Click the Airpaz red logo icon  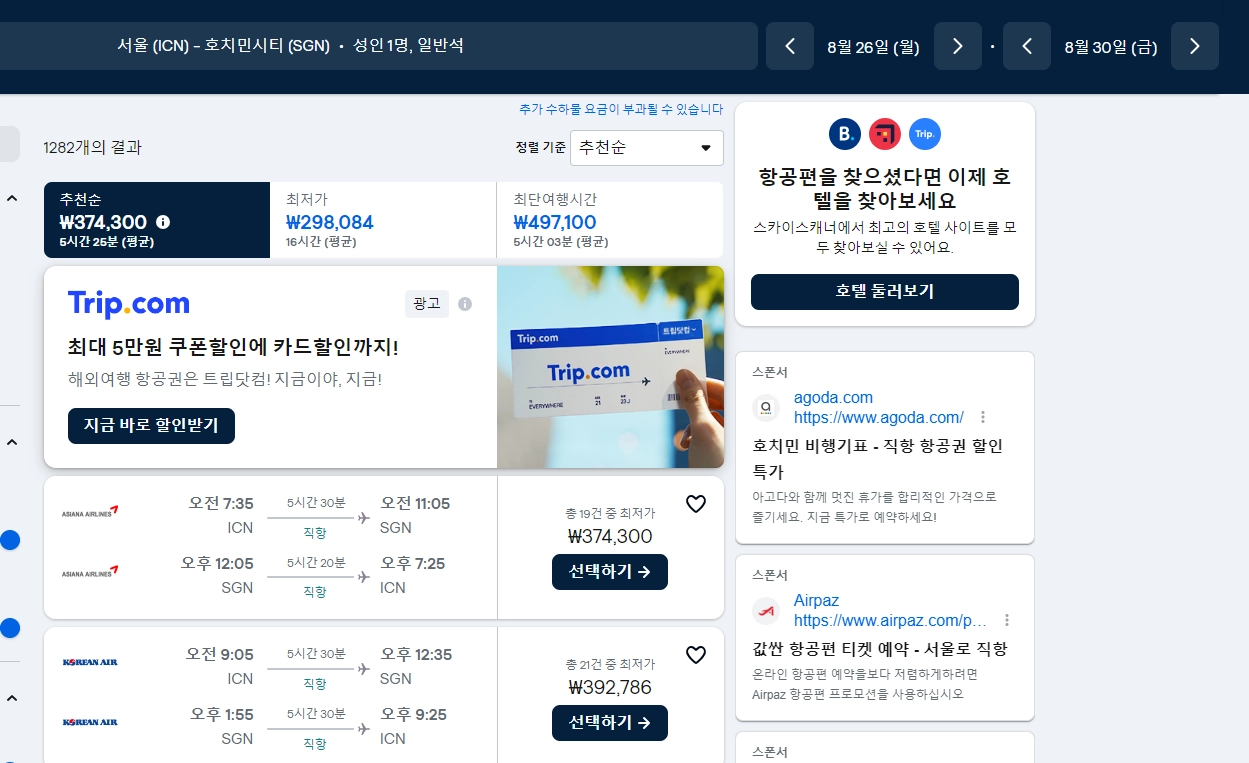click(x=766, y=611)
